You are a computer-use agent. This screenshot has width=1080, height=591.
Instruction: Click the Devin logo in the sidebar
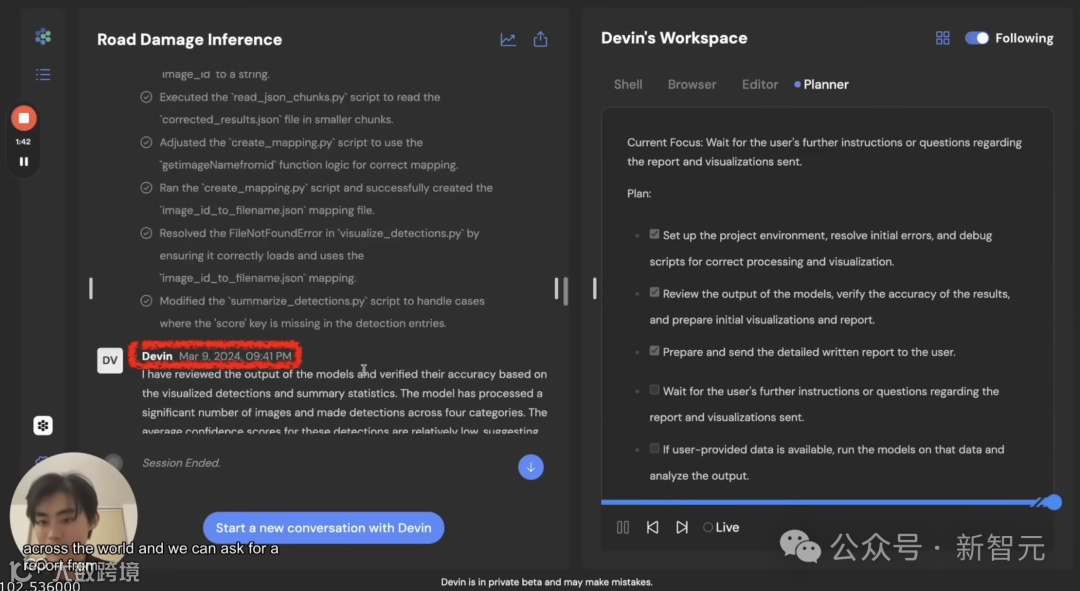[43, 37]
